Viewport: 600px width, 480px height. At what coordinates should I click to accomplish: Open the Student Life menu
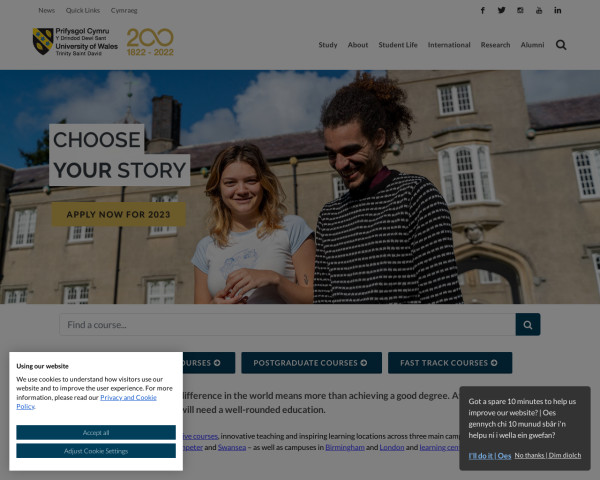click(x=398, y=45)
